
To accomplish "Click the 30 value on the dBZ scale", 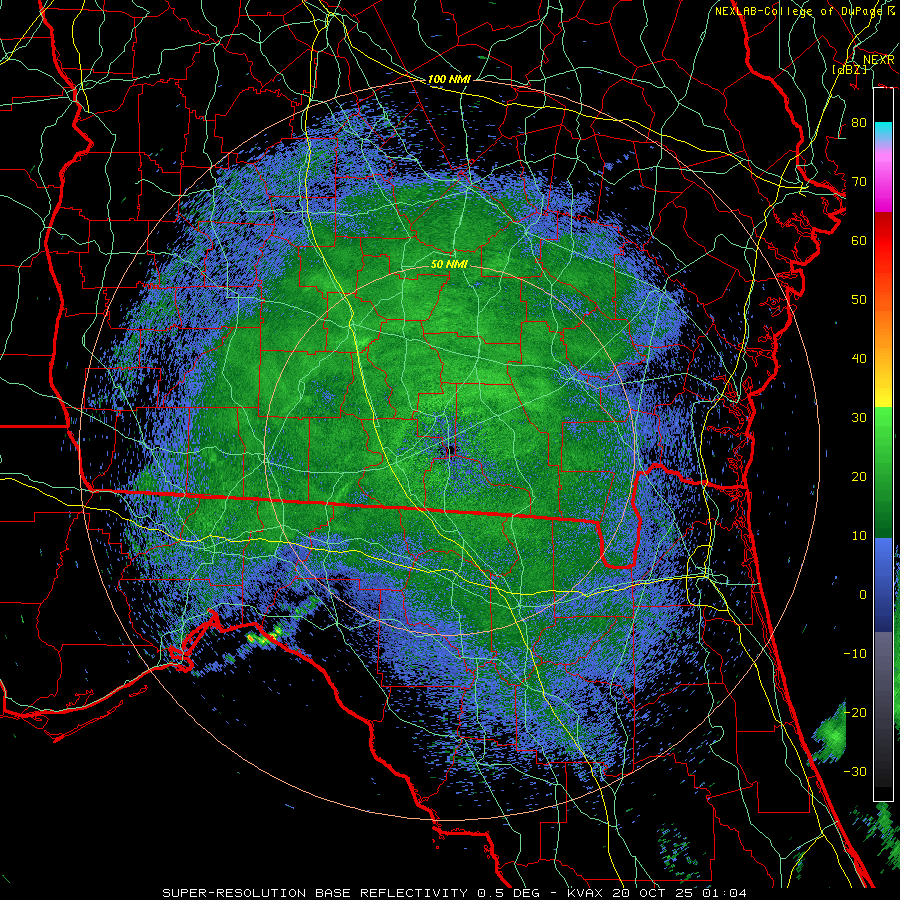I will pyautogui.click(x=859, y=418).
